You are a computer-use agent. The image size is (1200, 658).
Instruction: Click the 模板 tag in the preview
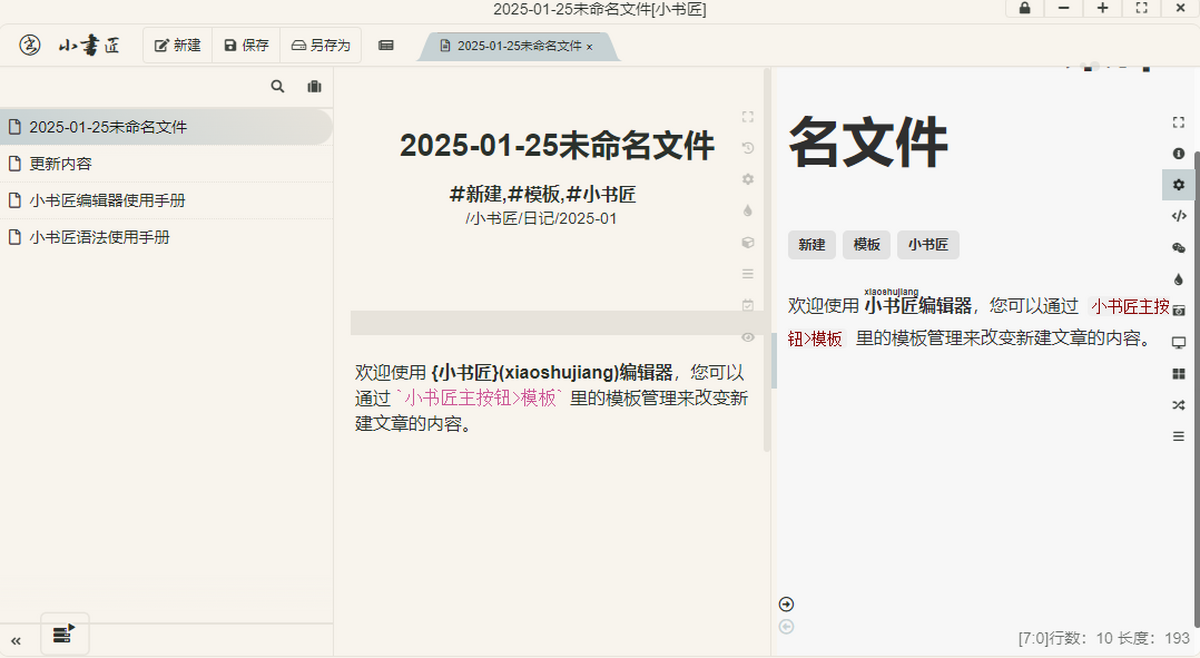pos(867,245)
